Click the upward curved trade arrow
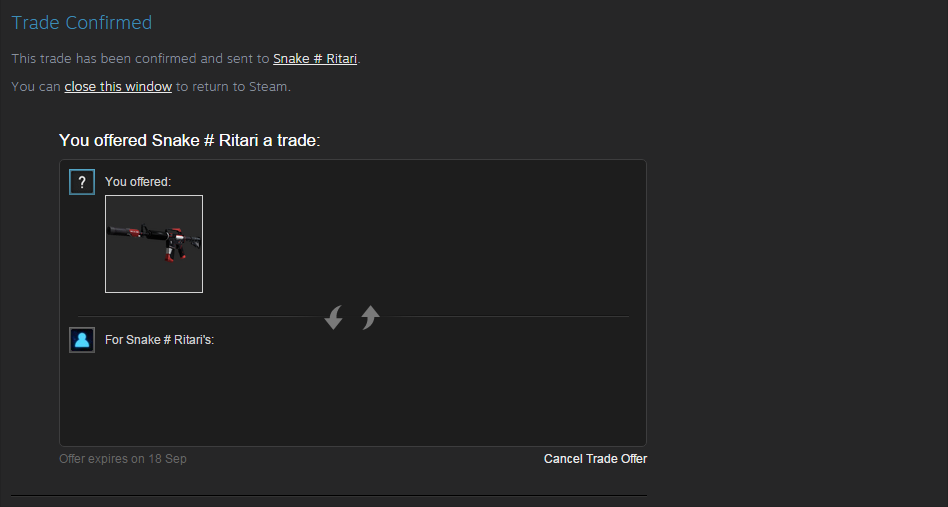Image resolution: width=948 pixels, height=507 pixels. pyautogui.click(x=370, y=317)
